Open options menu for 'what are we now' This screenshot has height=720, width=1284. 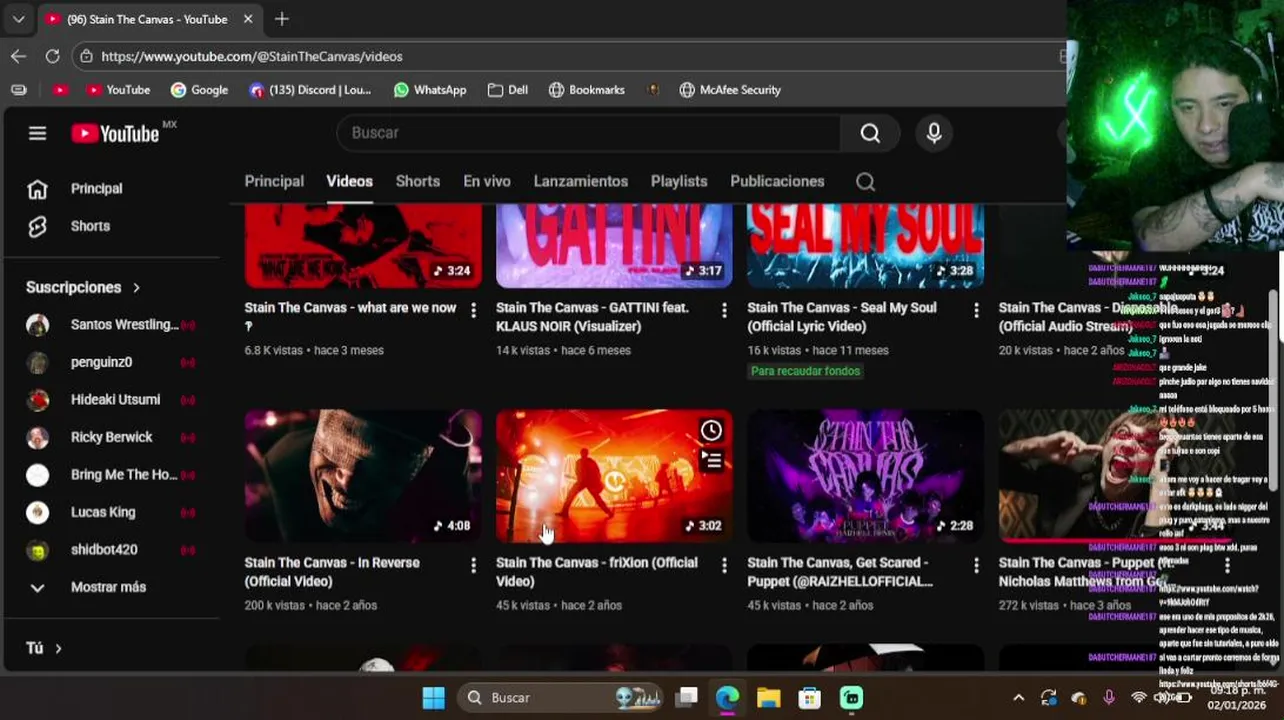click(473, 310)
